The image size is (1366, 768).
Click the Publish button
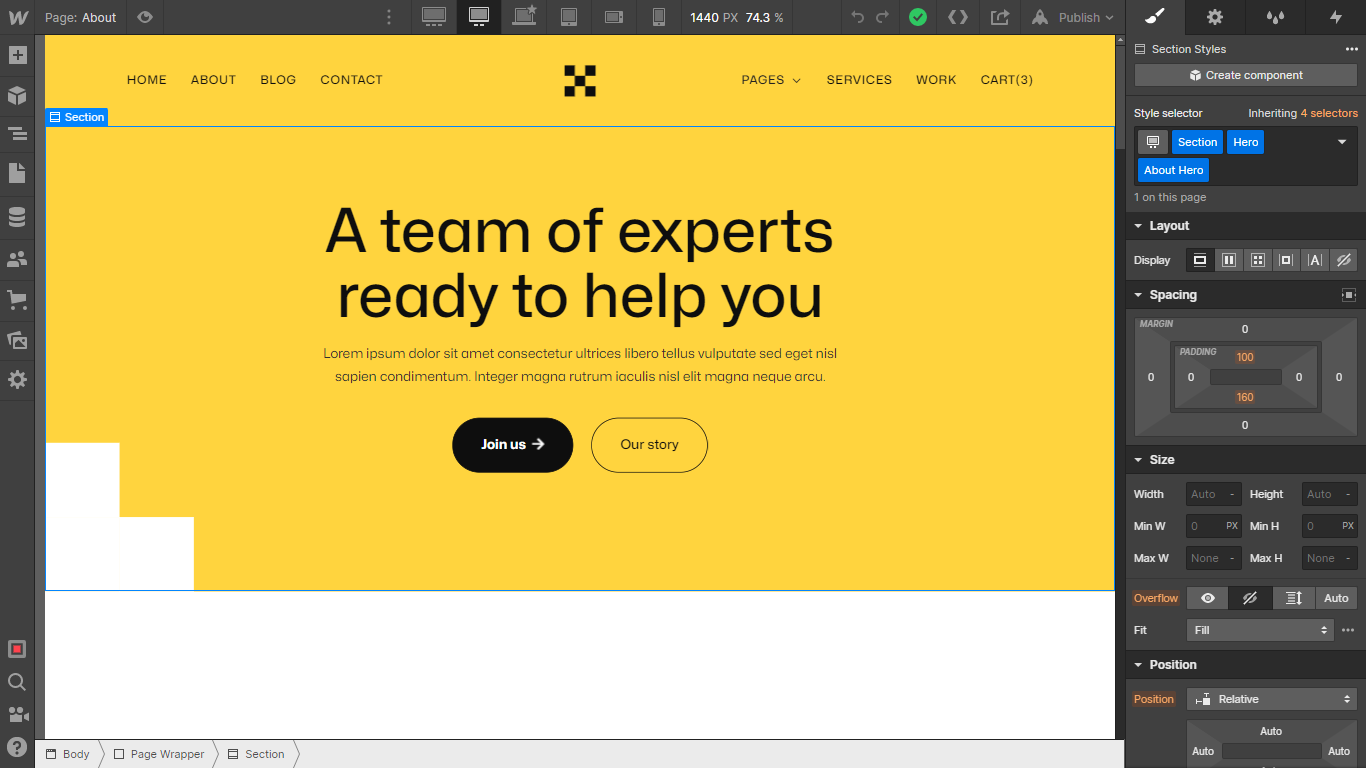point(1072,17)
